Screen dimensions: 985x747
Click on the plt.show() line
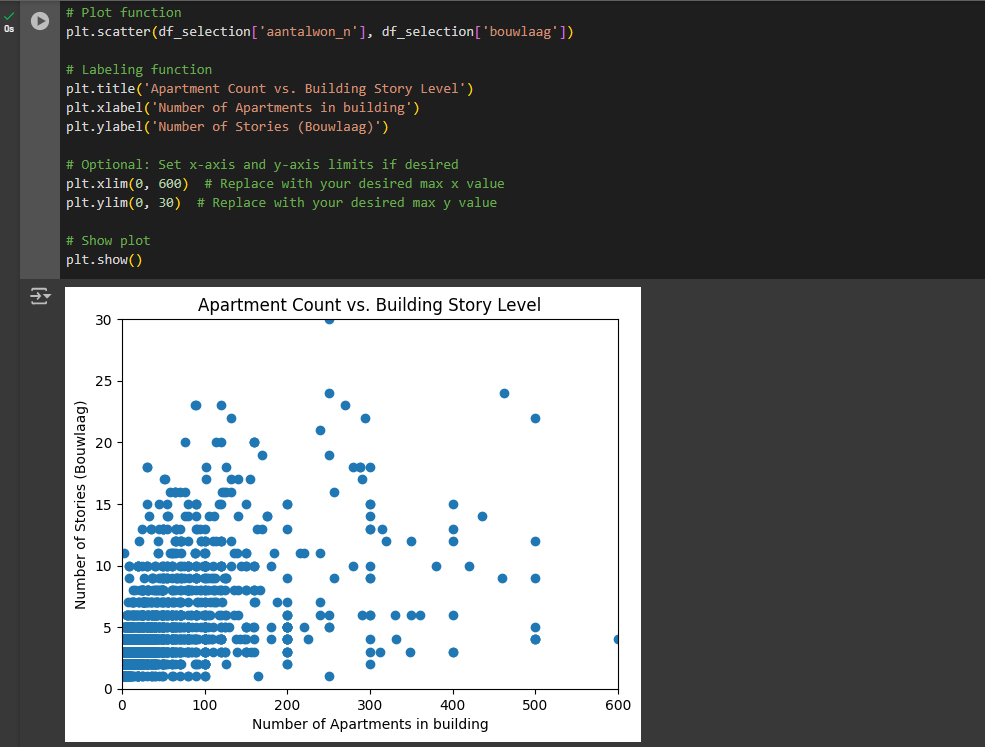(105, 260)
